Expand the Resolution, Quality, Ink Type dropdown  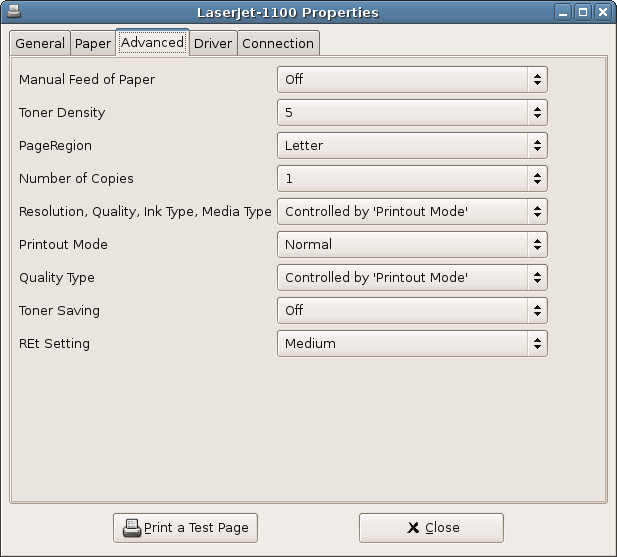pyautogui.click(x=412, y=211)
